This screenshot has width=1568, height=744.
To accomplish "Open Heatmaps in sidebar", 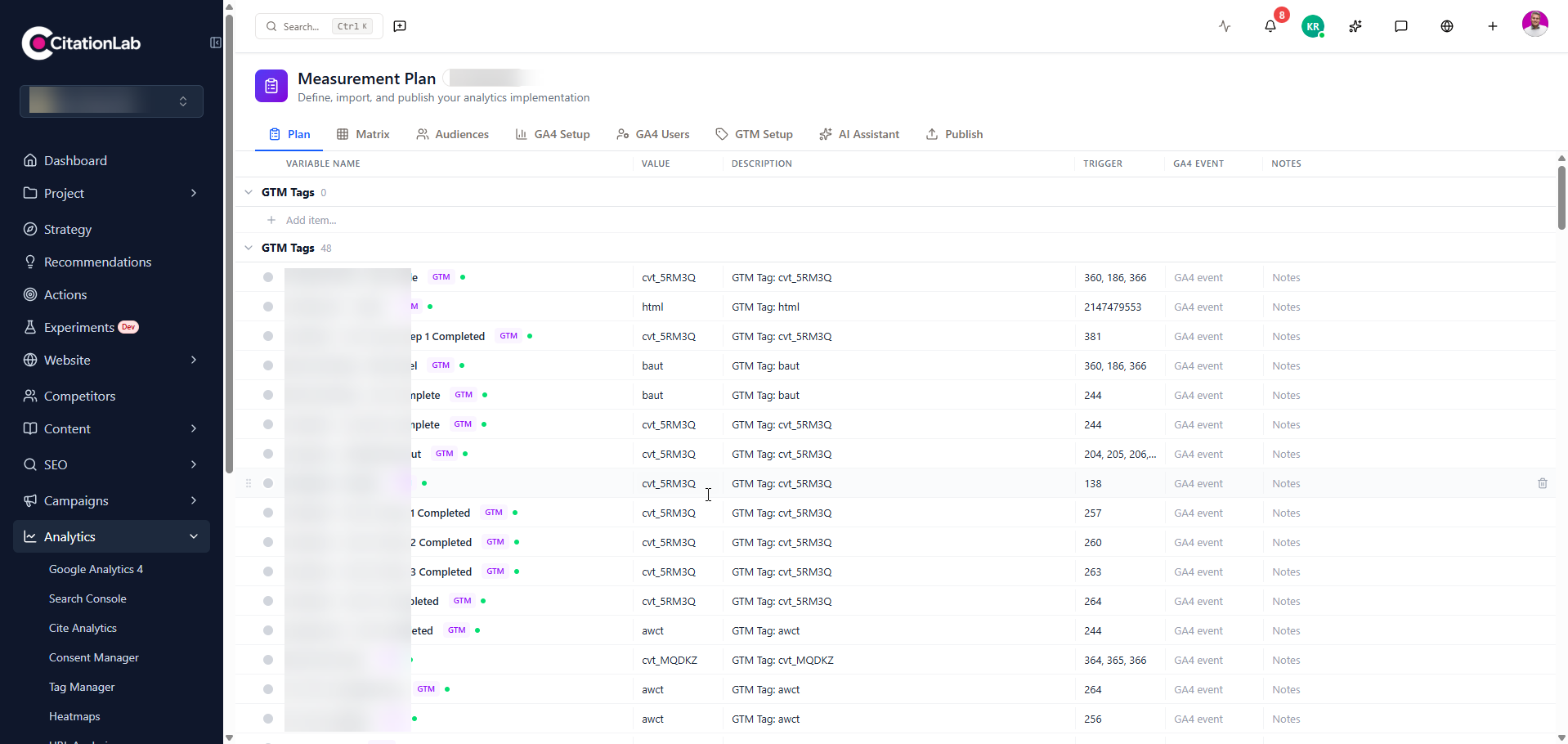I will [x=74, y=716].
